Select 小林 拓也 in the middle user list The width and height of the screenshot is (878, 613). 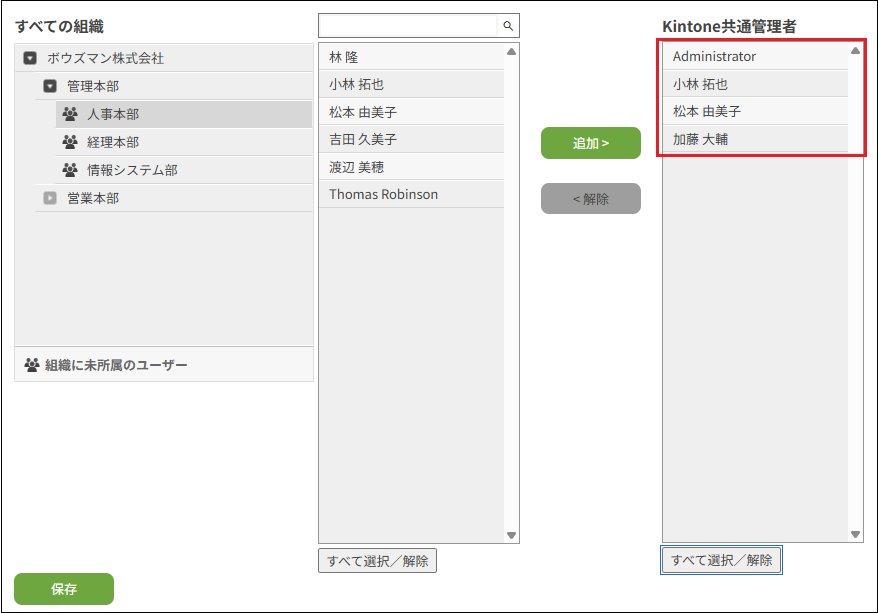[412, 84]
